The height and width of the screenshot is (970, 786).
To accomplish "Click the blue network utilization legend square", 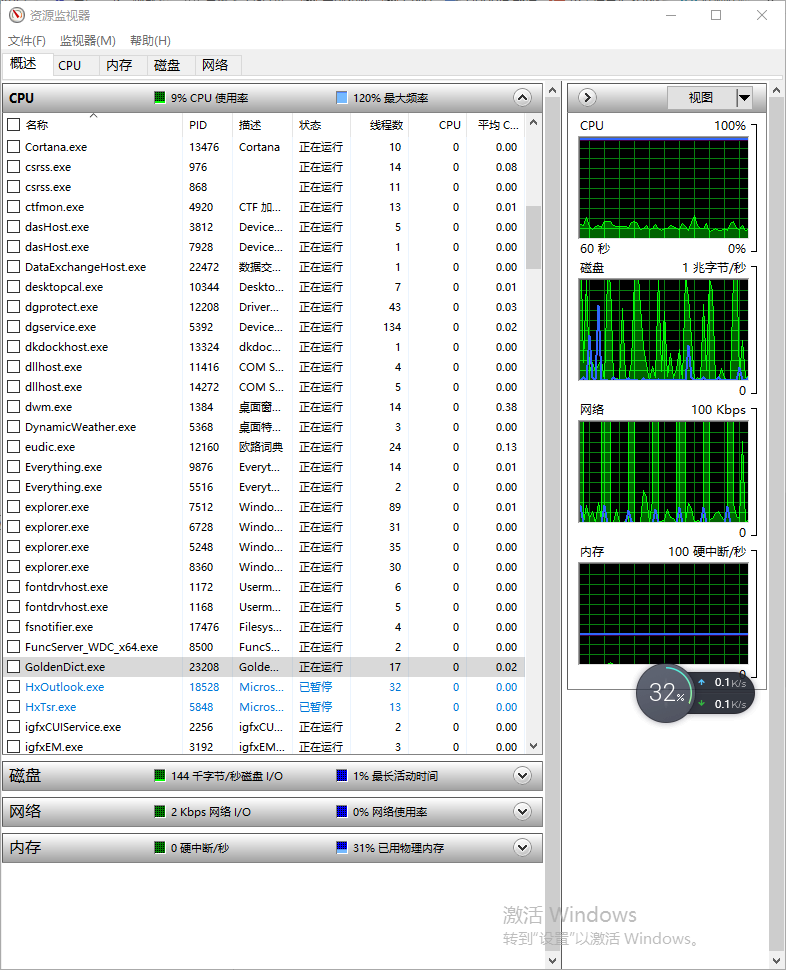I will tap(341, 811).
